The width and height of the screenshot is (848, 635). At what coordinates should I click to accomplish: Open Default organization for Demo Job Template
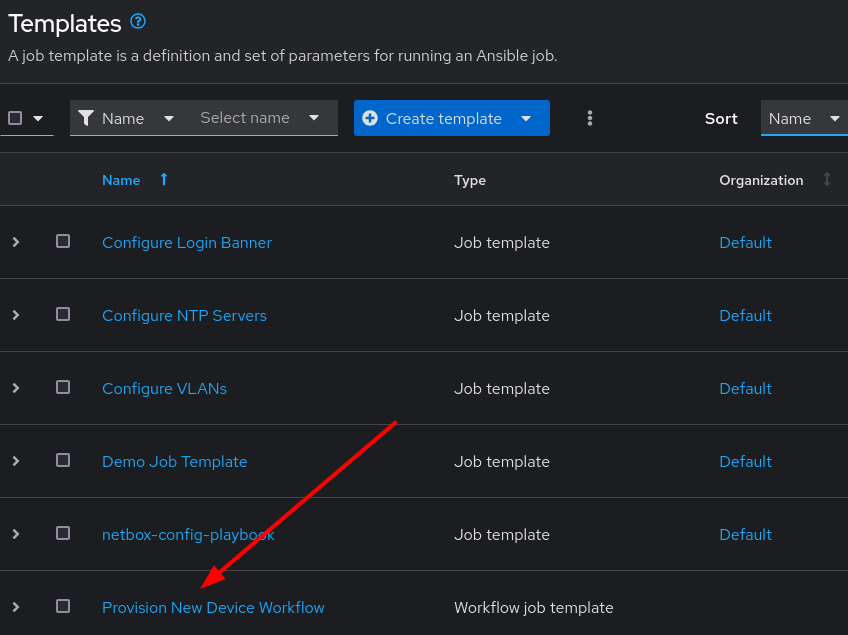(745, 462)
